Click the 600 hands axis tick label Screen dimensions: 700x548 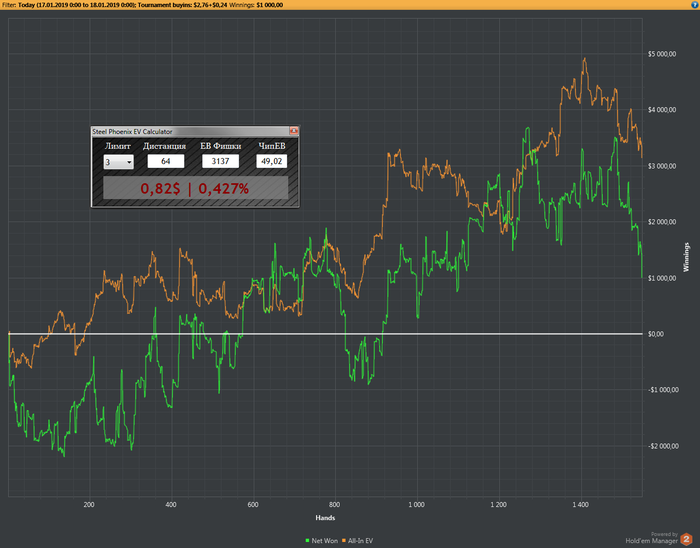click(x=253, y=504)
